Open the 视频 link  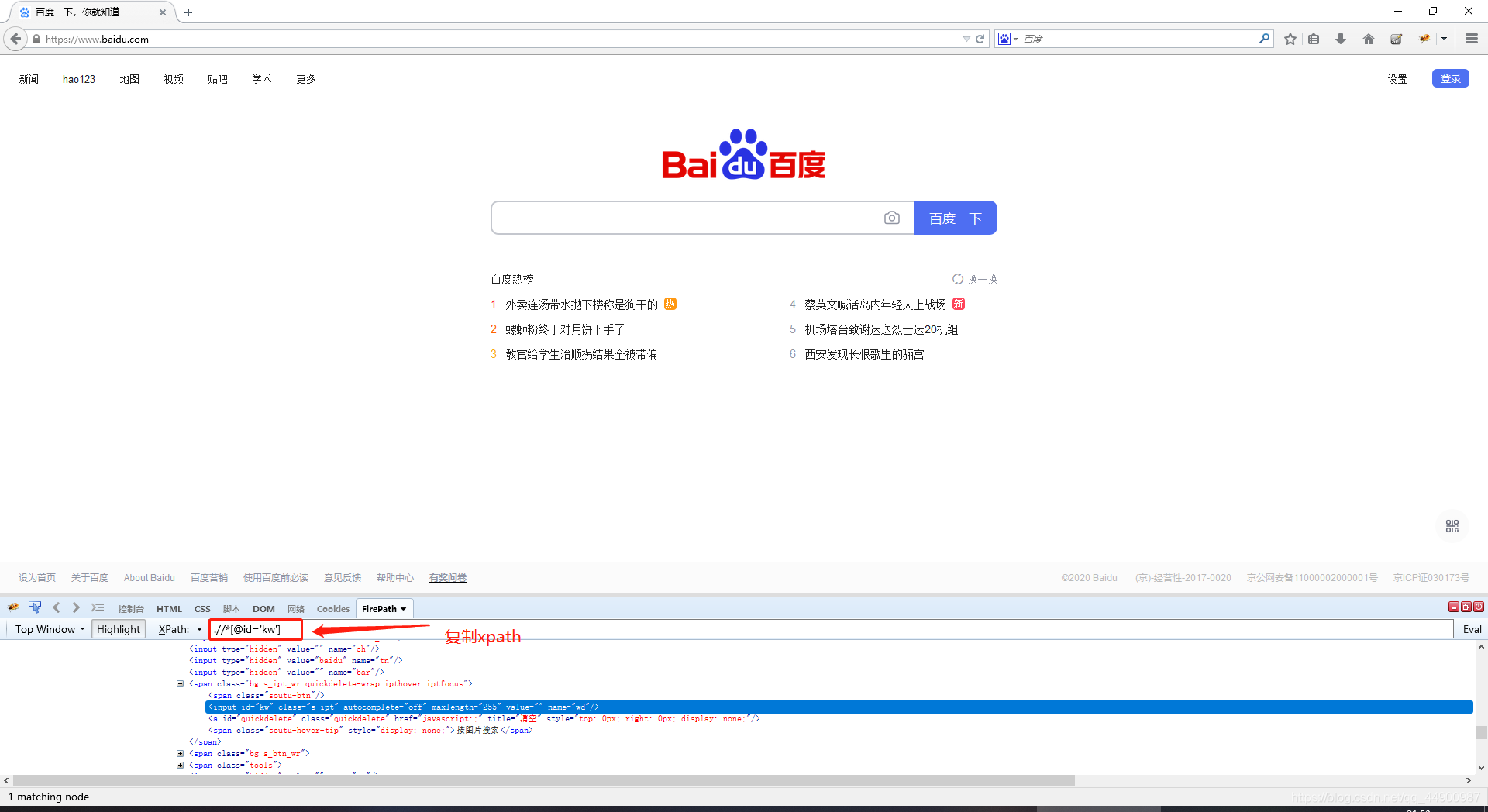click(174, 79)
